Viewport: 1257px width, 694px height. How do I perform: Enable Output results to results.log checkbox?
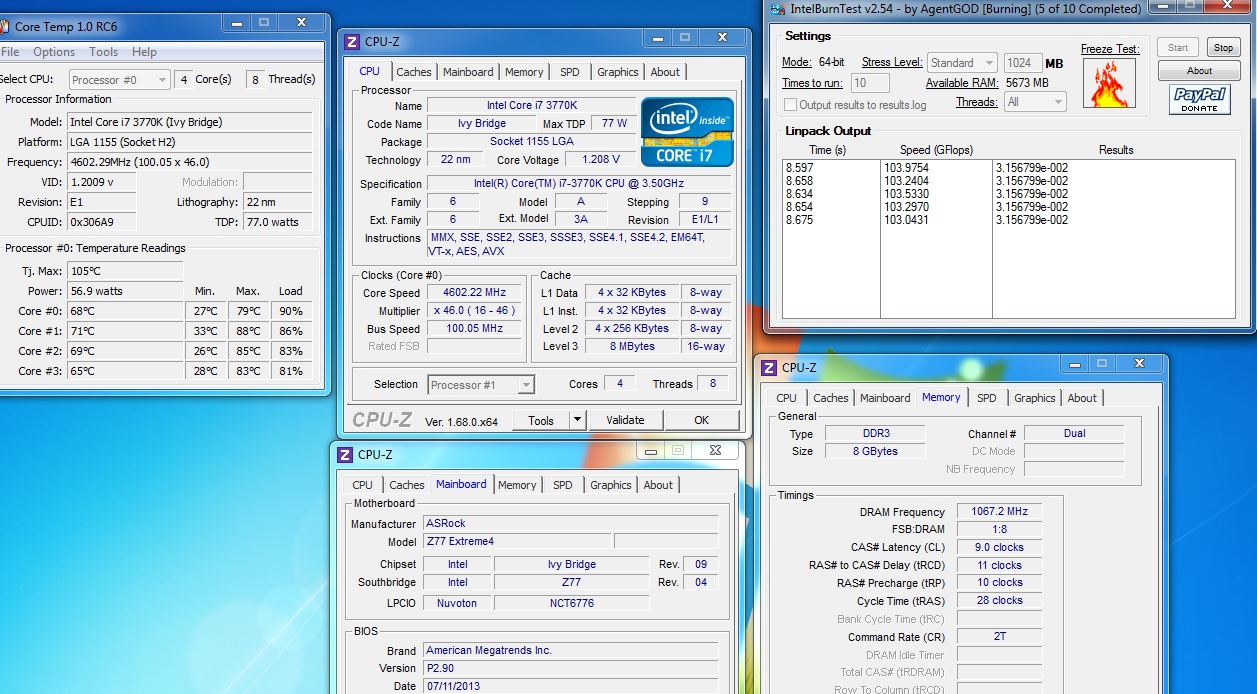pyautogui.click(x=791, y=105)
